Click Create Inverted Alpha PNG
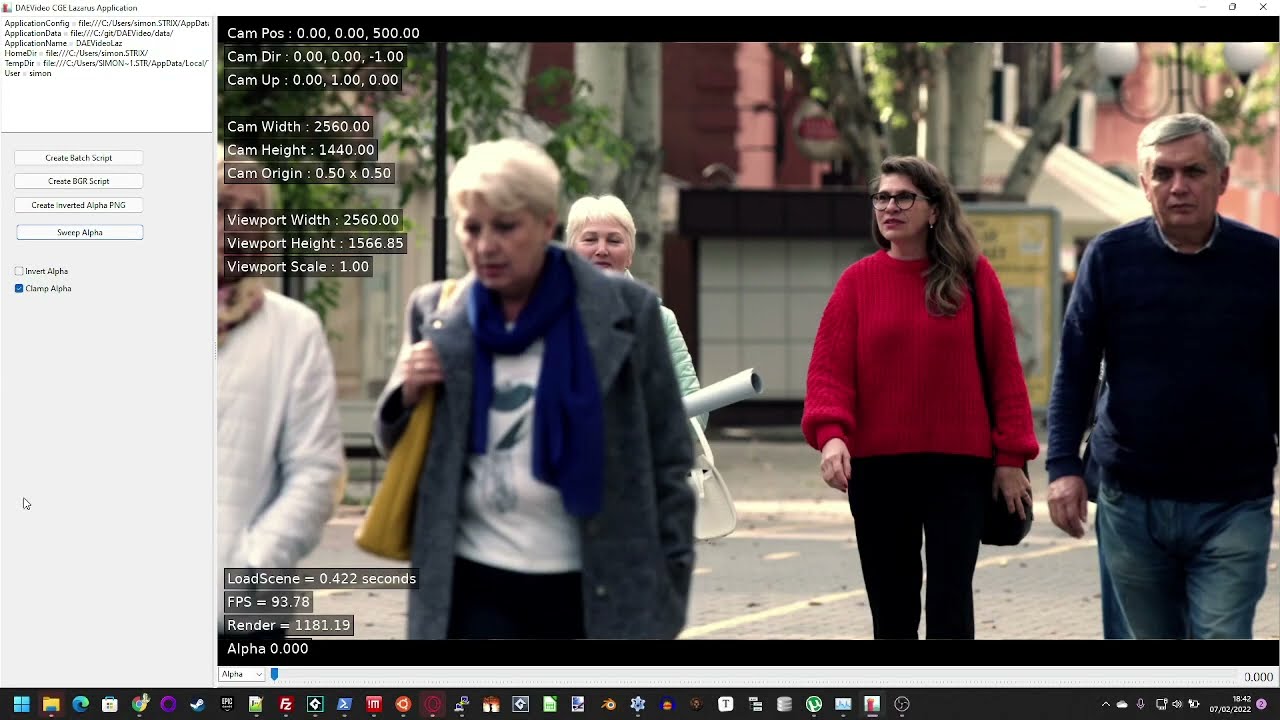The width and height of the screenshot is (1280, 720). pos(79,205)
